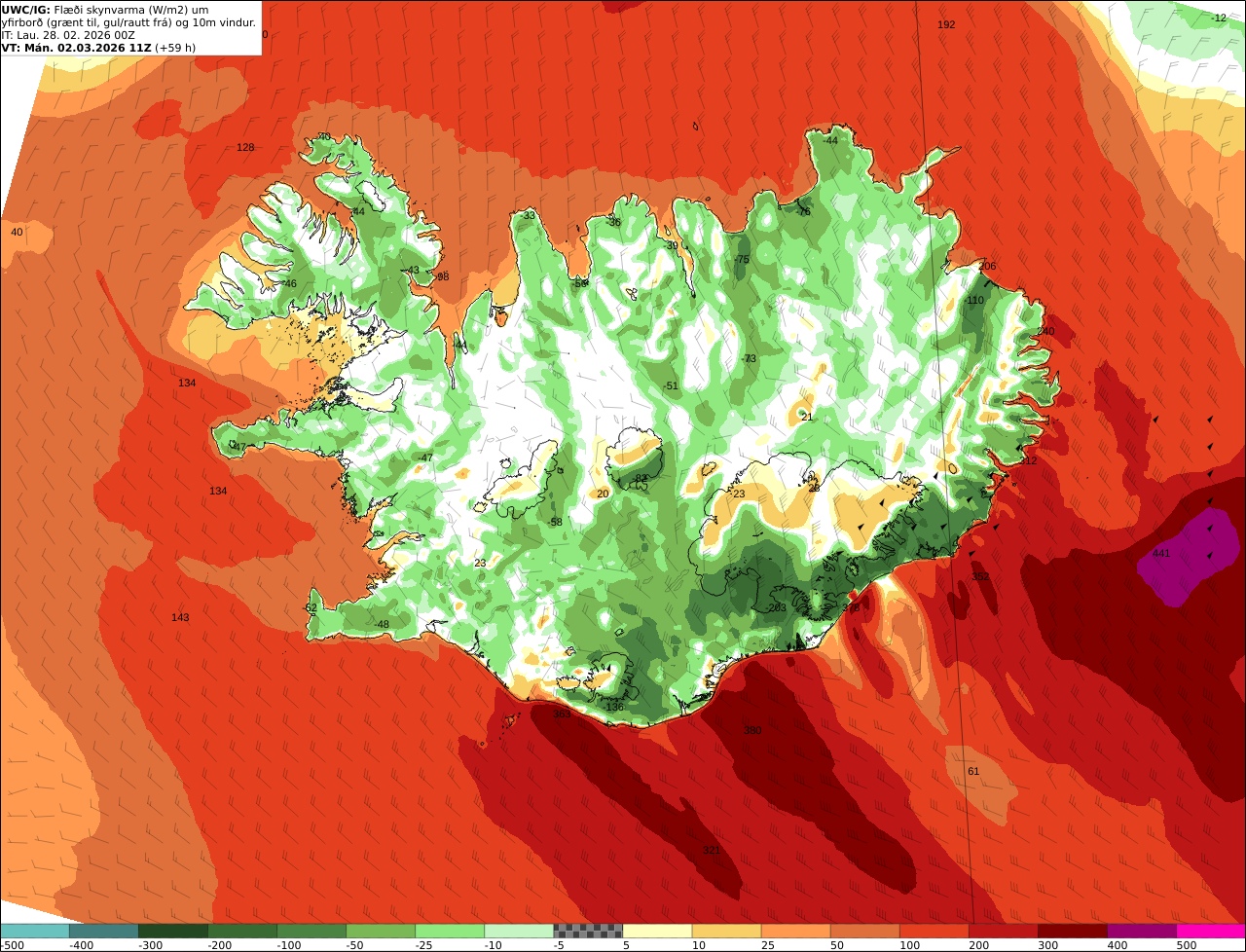Select the 128 value northwest of Iceland

pos(245,147)
